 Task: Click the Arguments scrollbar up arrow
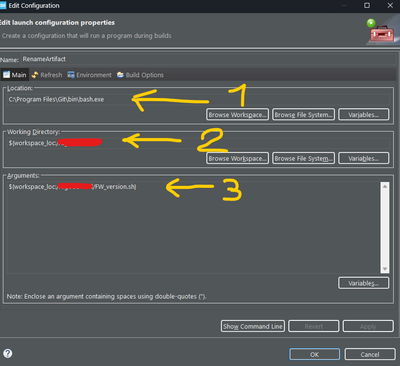385,186
